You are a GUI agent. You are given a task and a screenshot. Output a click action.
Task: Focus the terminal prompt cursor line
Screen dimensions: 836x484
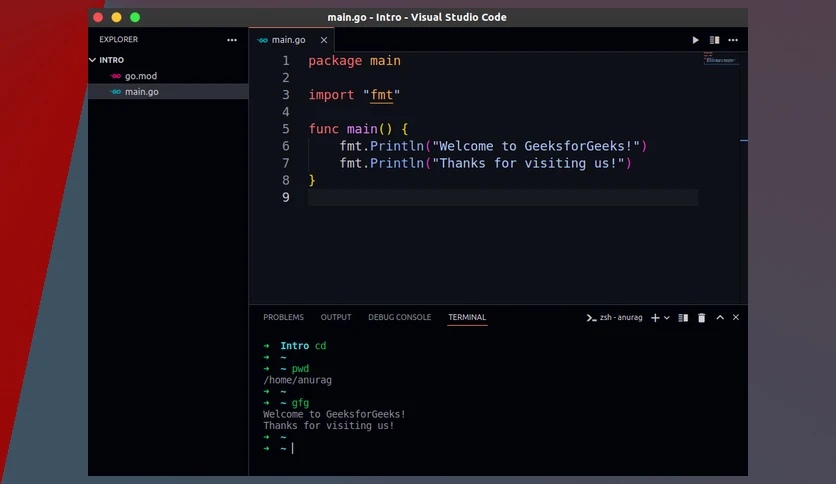[x=278, y=448]
